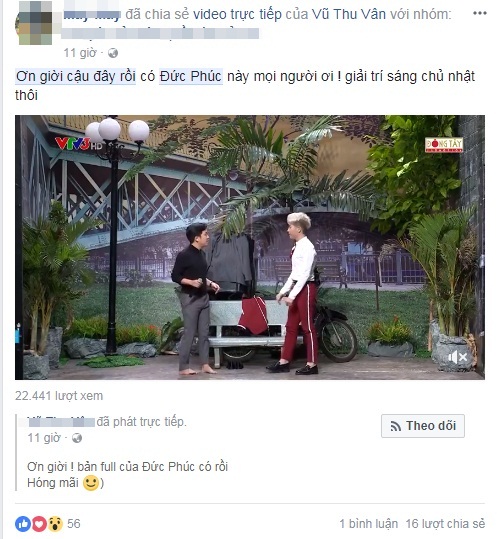Click the heart Love reaction icon

(x=39, y=524)
